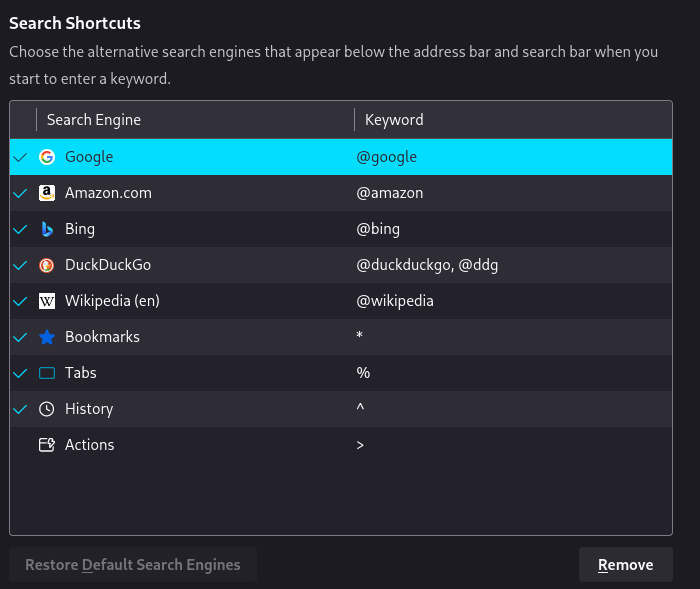This screenshot has width=700, height=589.
Task: Select the @duckduckgo, @ddg keyword cell
Action: [x=427, y=265]
